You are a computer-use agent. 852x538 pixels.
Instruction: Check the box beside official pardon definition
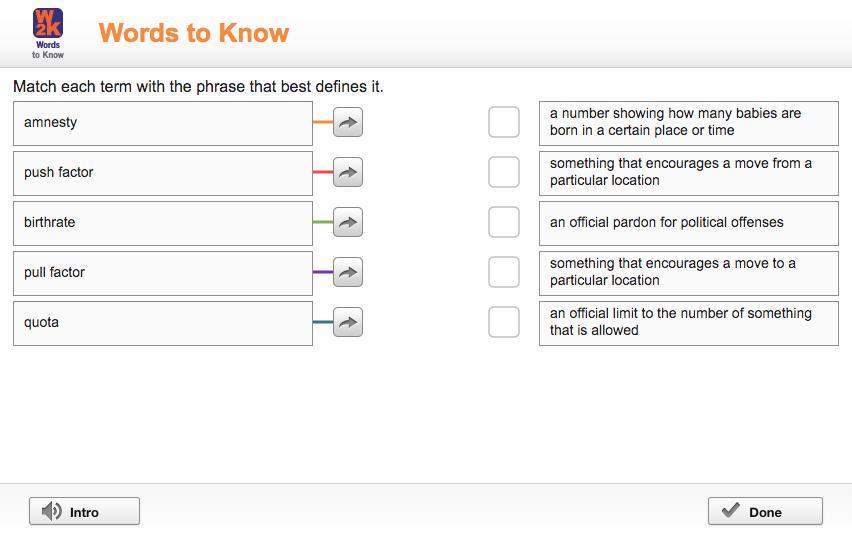click(504, 222)
